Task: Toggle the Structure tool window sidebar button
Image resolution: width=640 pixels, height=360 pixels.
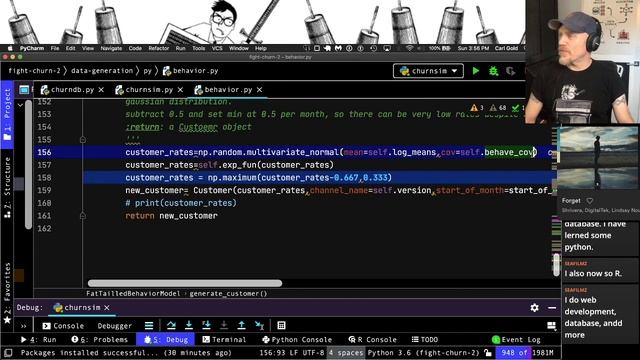Action: point(7,187)
